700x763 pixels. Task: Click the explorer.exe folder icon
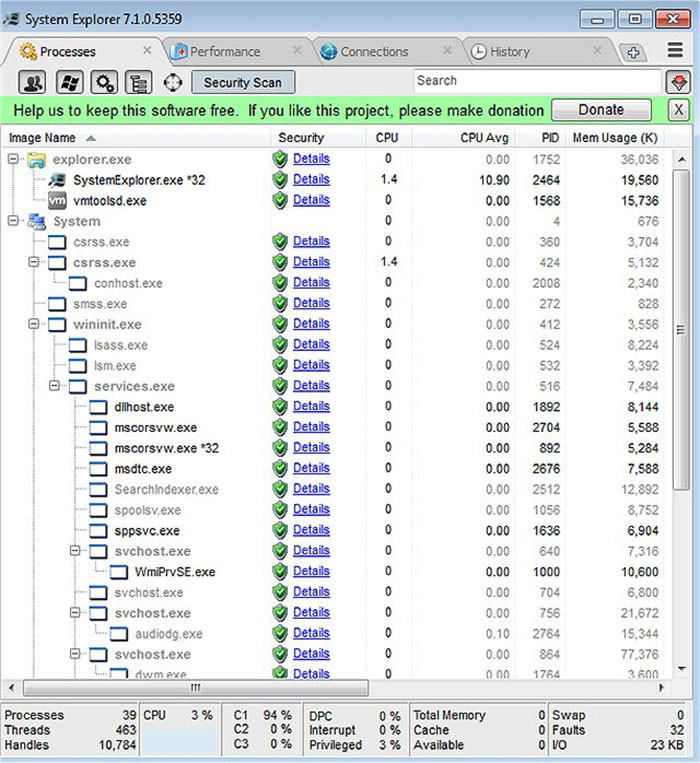pos(36,160)
